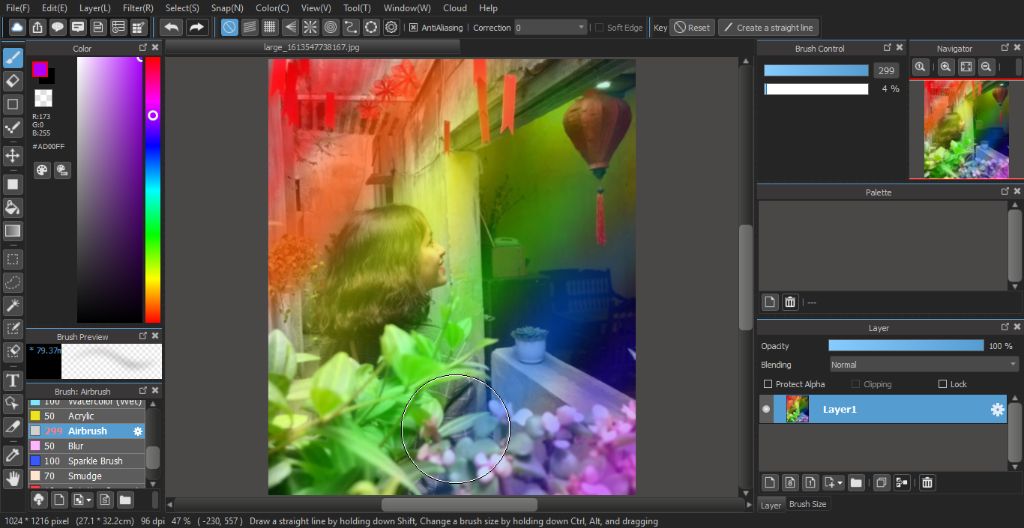Switch to large_1613547738167.jpg document tab
The height and width of the screenshot is (528, 1024).
coord(312,47)
